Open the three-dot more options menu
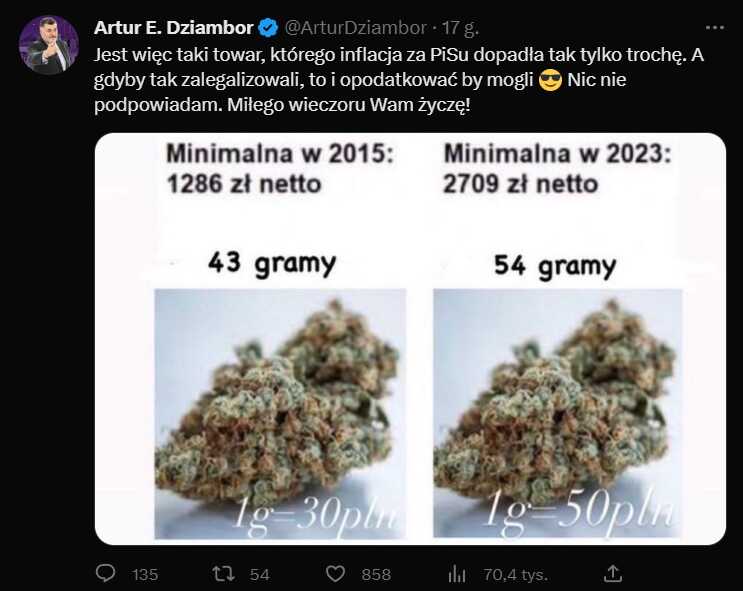The height and width of the screenshot is (591, 743). coord(715,27)
